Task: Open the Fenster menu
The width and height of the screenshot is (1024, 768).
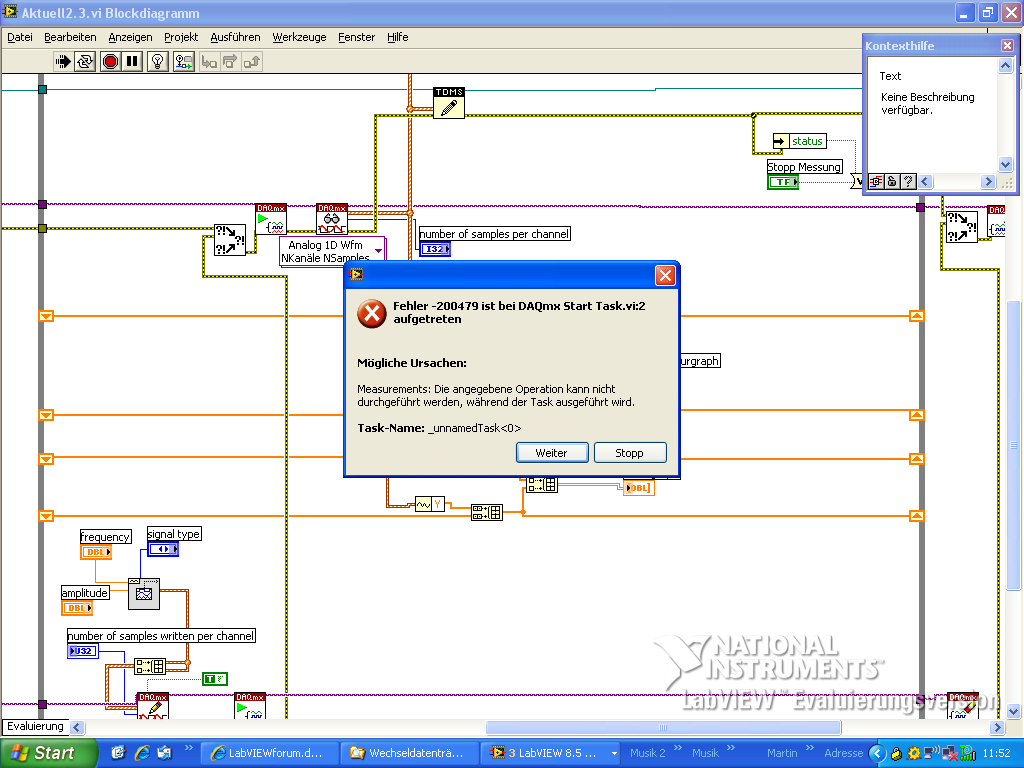Action: [357, 37]
